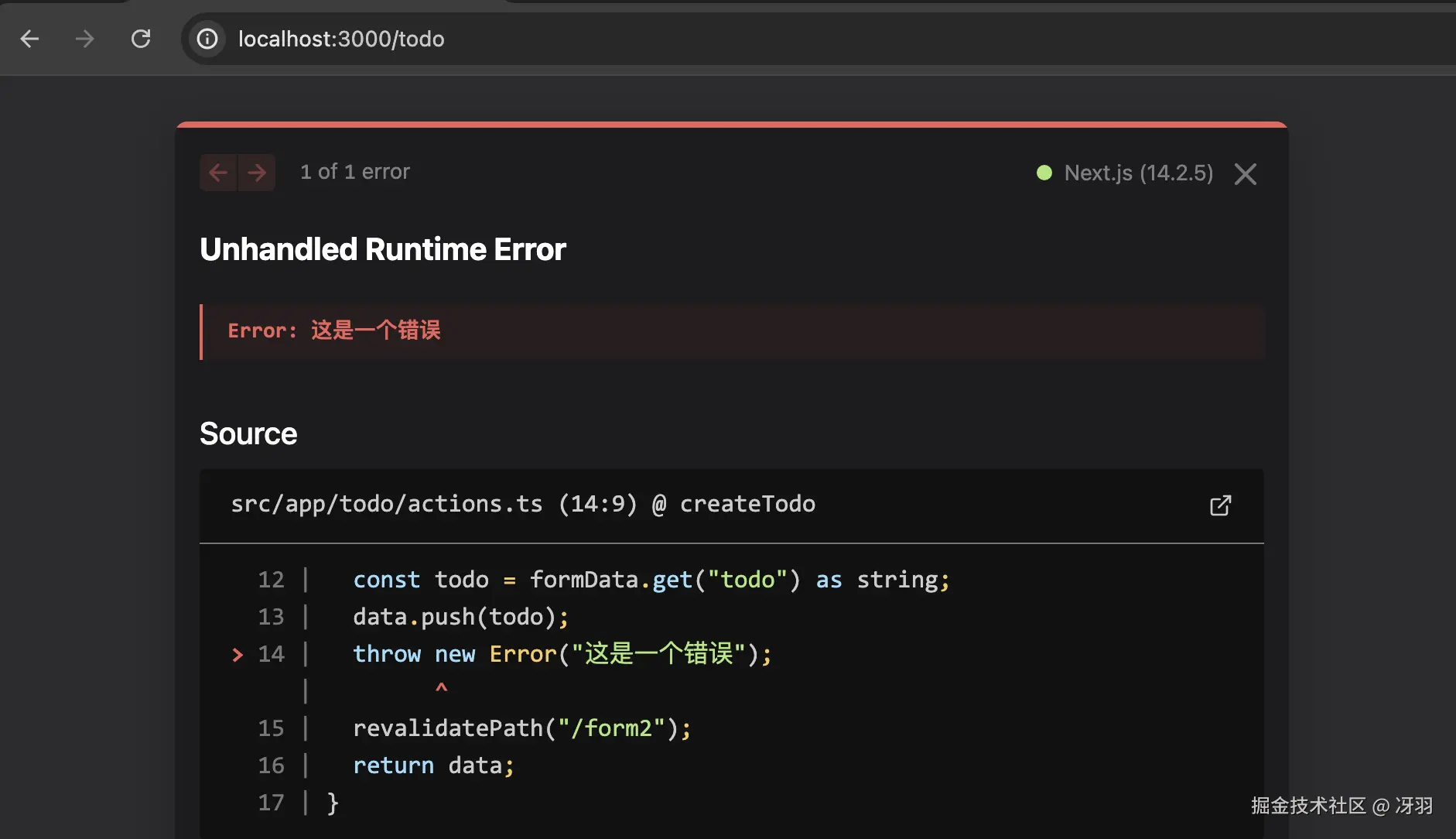Show previous error in overlay

coord(218,172)
